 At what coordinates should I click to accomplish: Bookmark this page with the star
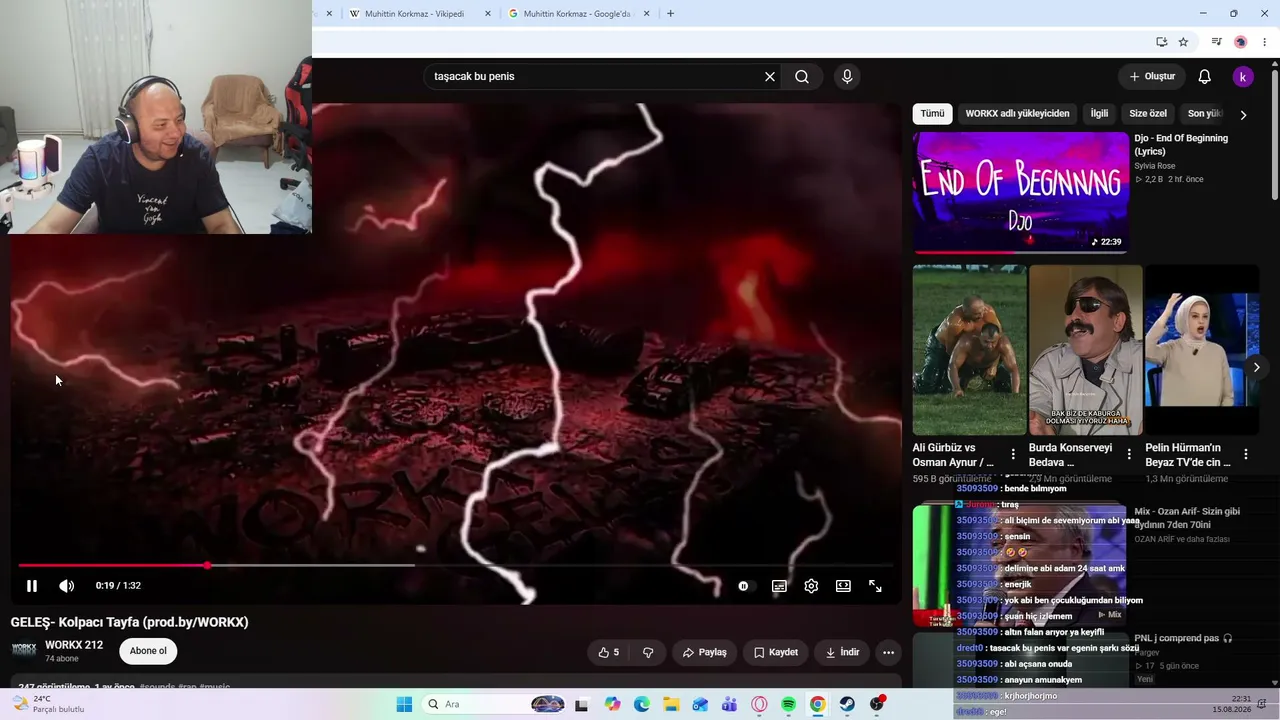click(x=1183, y=42)
